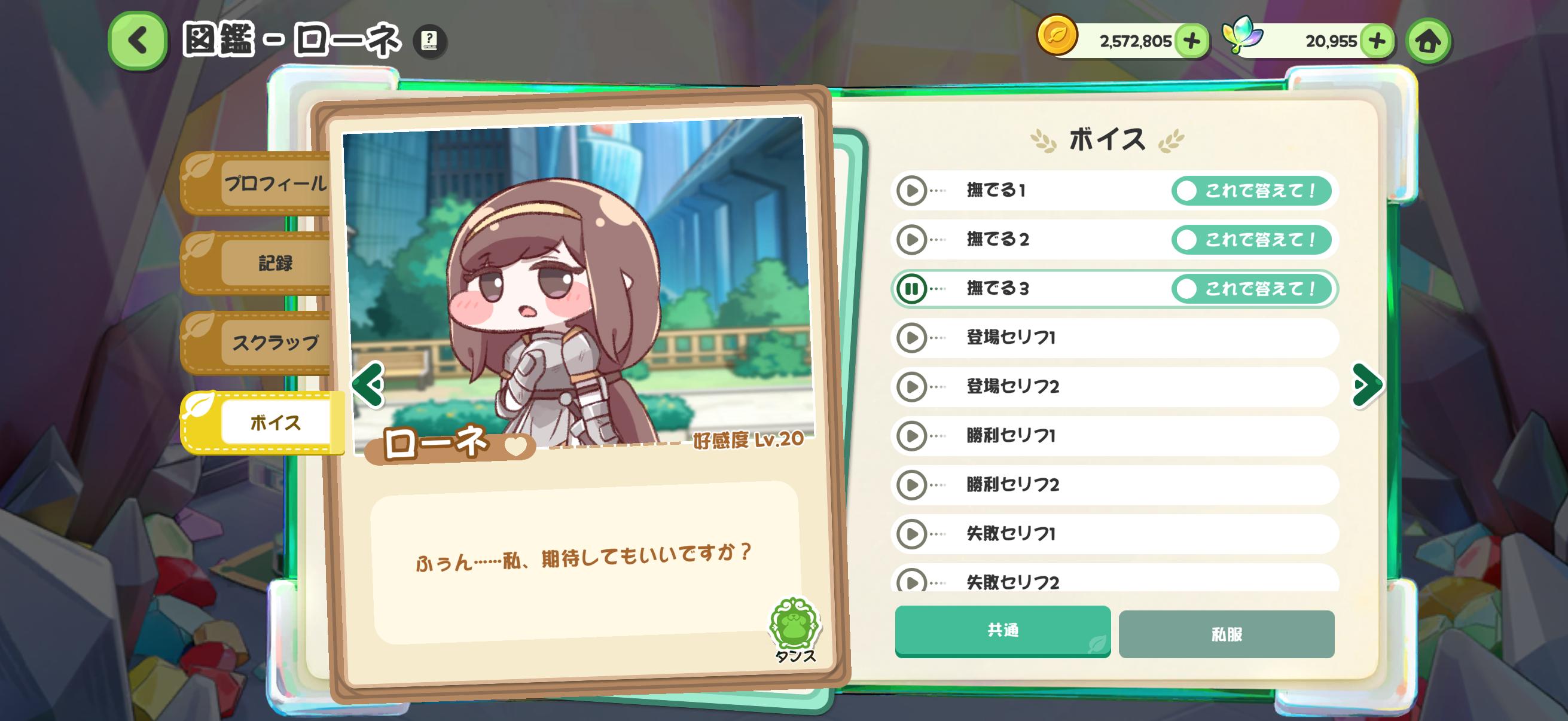Image resolution: width=1568 pixels, height=721 pixels.
Task: Show previous character with left chevron
Action: pyautogui.click(x=368, y=384)
